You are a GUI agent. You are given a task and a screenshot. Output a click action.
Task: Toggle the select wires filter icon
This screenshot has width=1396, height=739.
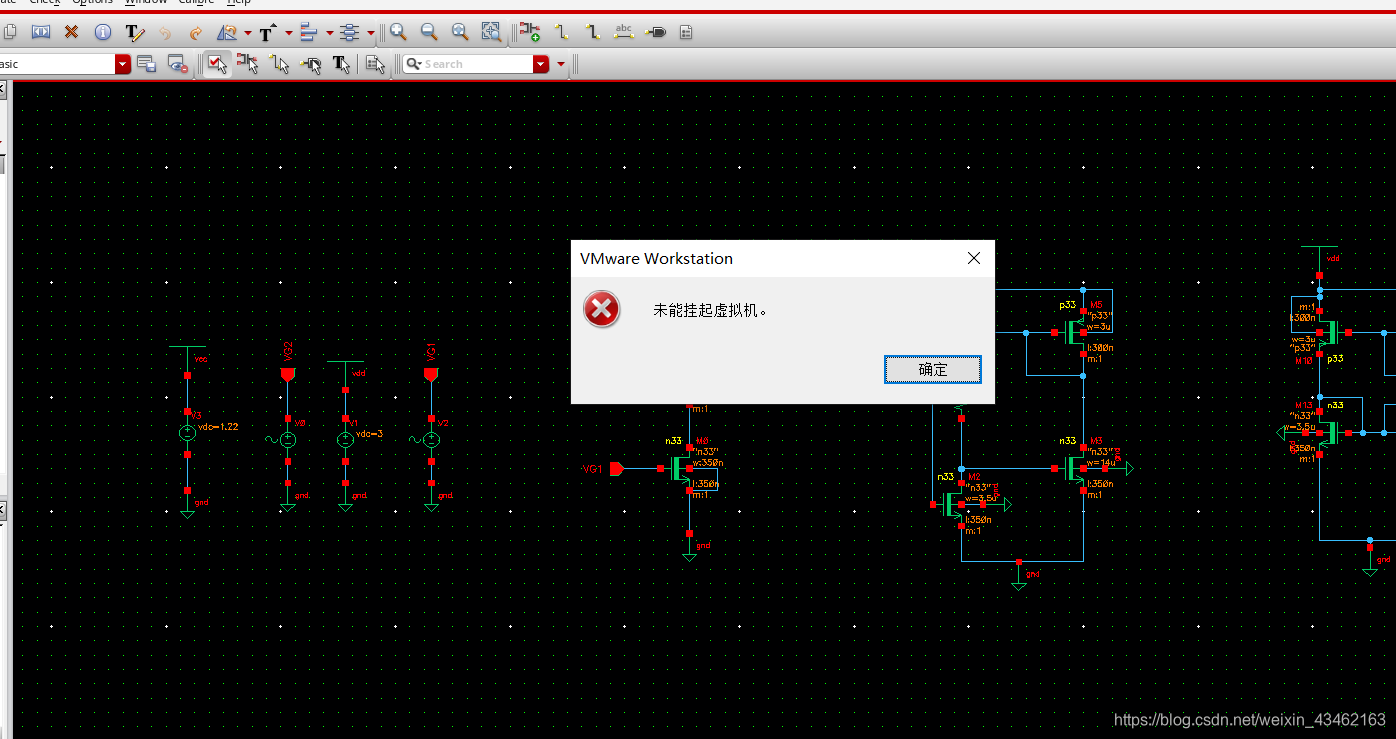(x=279, y=64)
